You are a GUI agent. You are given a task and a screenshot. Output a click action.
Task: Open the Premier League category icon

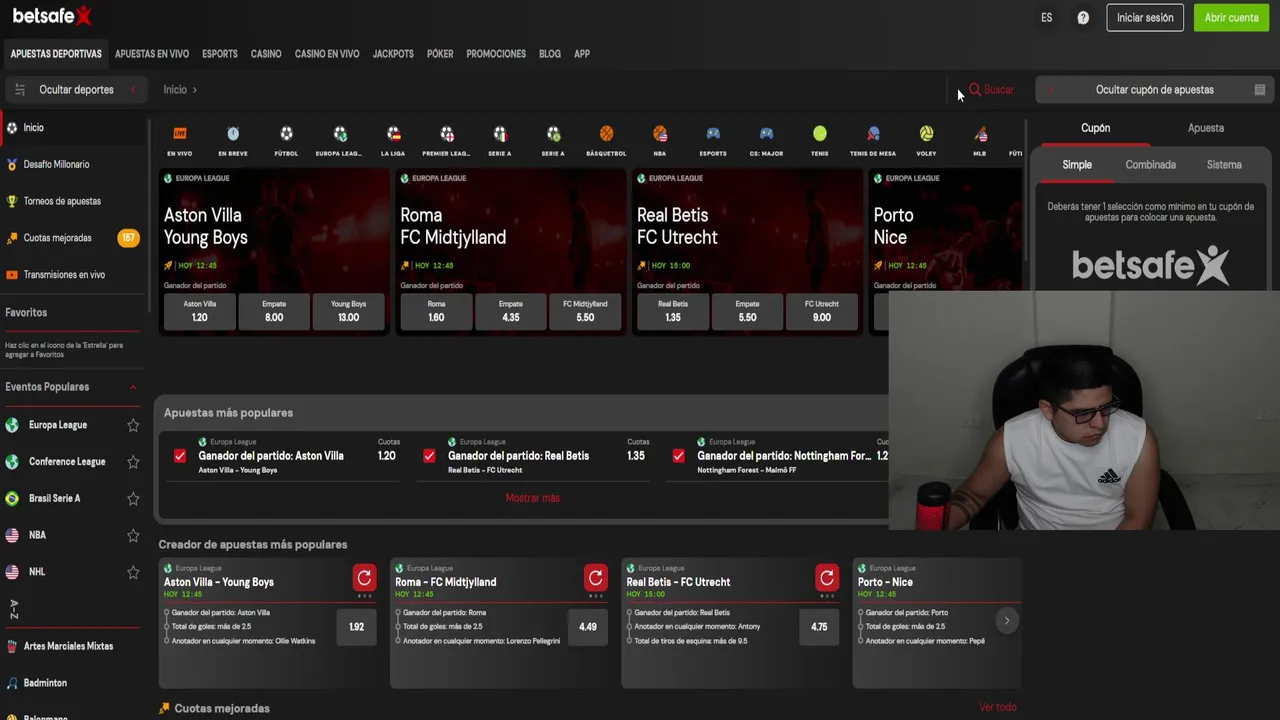click(447, 134)
